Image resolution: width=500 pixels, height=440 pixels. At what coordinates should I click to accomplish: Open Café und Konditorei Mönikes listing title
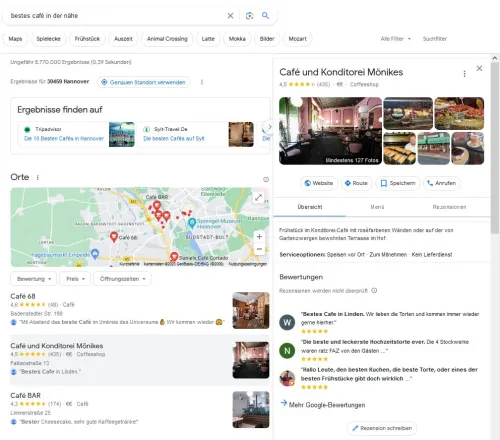(57, 346)
